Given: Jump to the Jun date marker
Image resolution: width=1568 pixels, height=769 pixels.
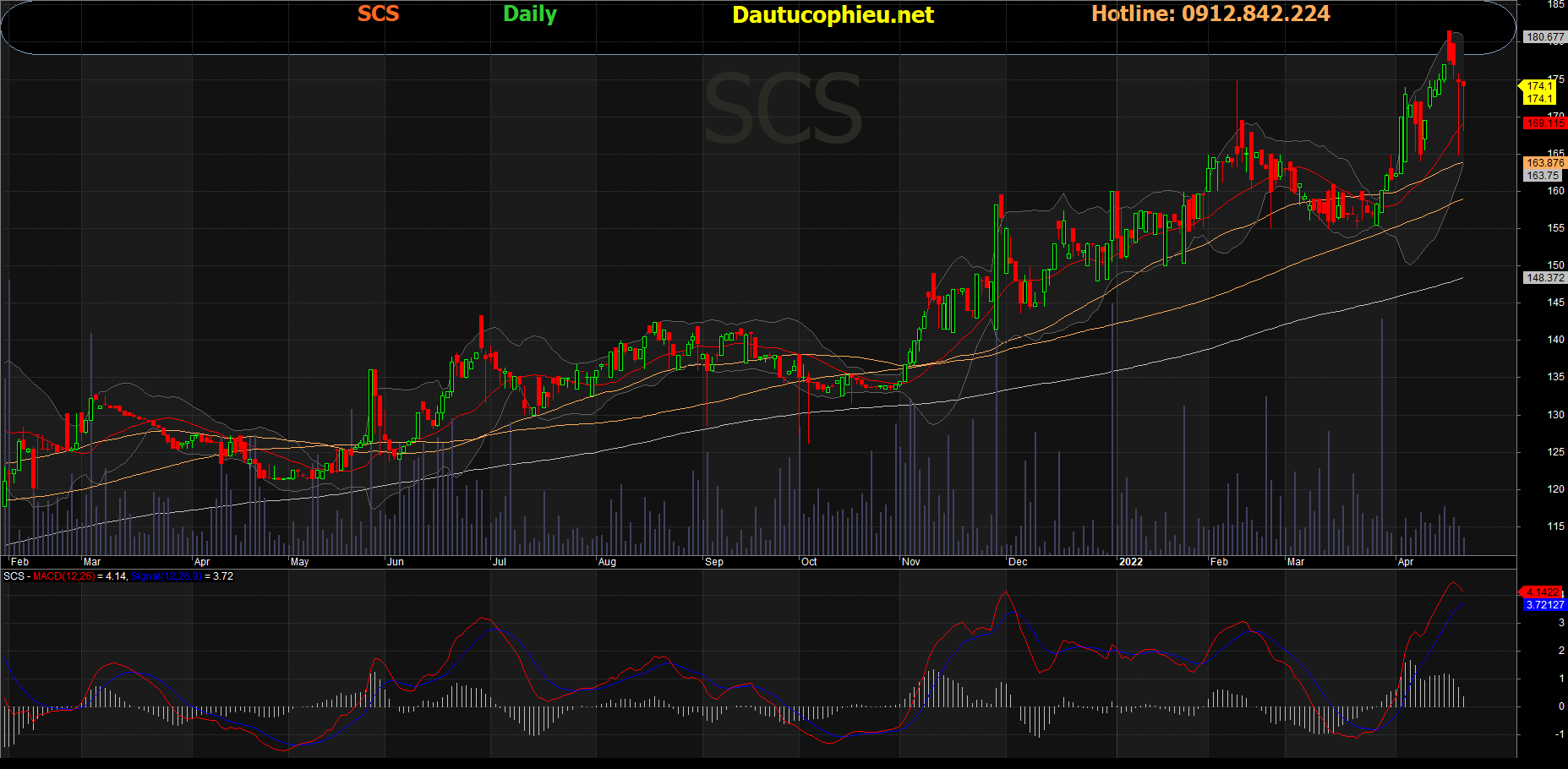Looking at the screenshot, I should [x=396, y=562].
